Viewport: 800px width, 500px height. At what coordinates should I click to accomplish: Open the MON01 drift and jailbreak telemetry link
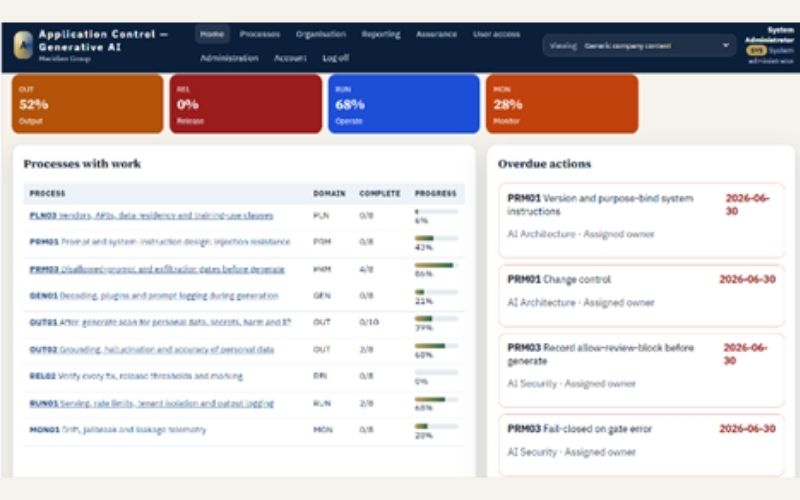click(x=118, y=430)
